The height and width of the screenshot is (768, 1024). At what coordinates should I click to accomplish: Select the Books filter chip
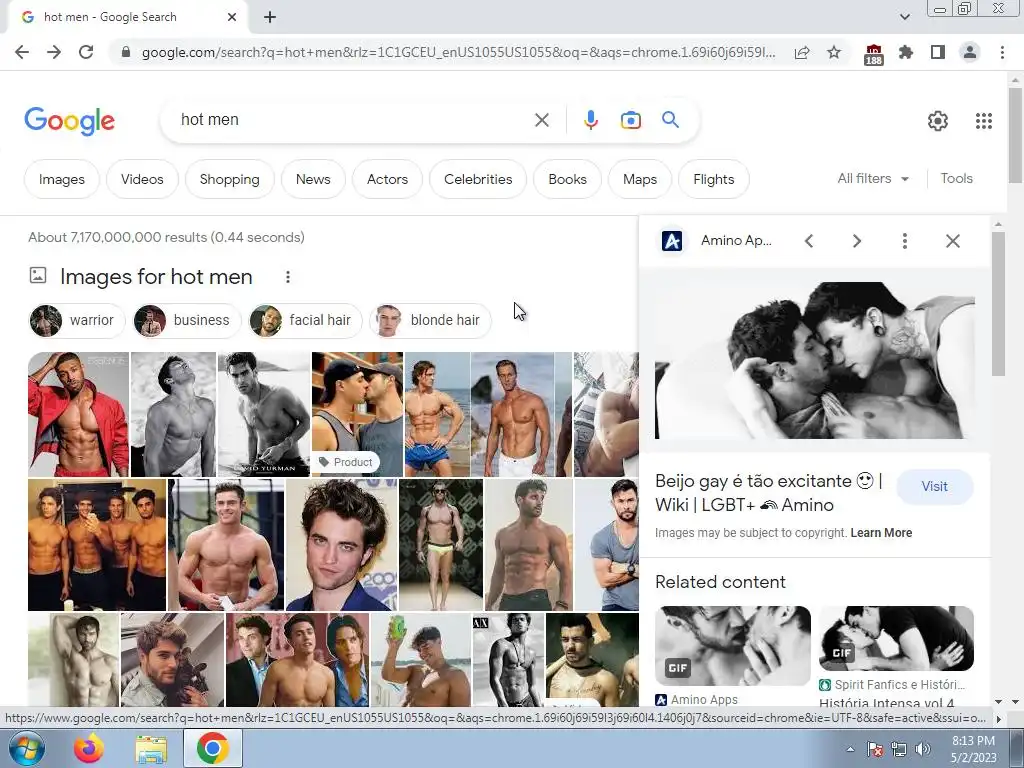tap(568, 179)
